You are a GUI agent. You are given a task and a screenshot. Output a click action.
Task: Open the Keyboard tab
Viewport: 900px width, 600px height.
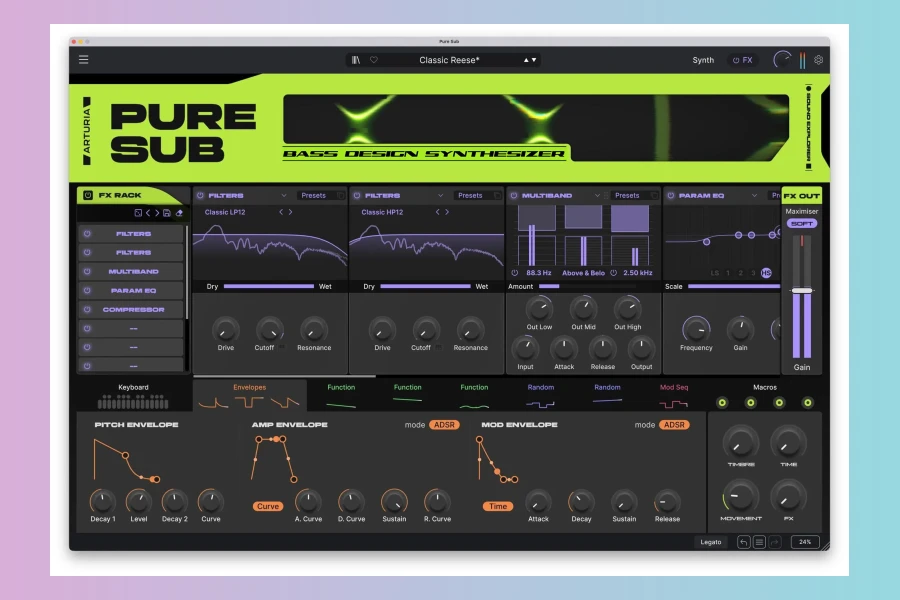tap(133, 395)
